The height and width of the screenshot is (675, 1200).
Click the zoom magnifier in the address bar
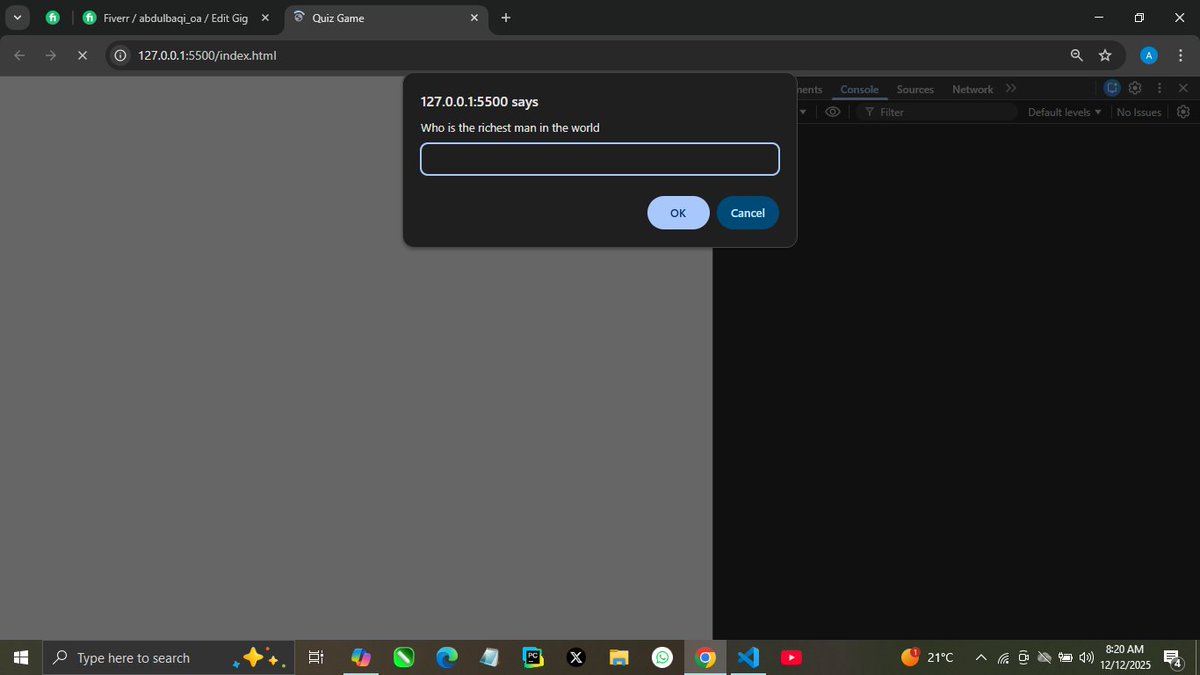click(1076, 55)
